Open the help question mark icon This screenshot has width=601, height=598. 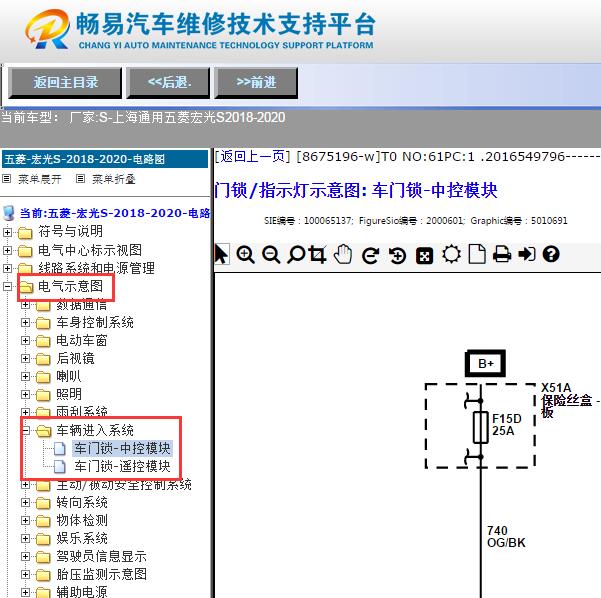(x=551, y=254)
